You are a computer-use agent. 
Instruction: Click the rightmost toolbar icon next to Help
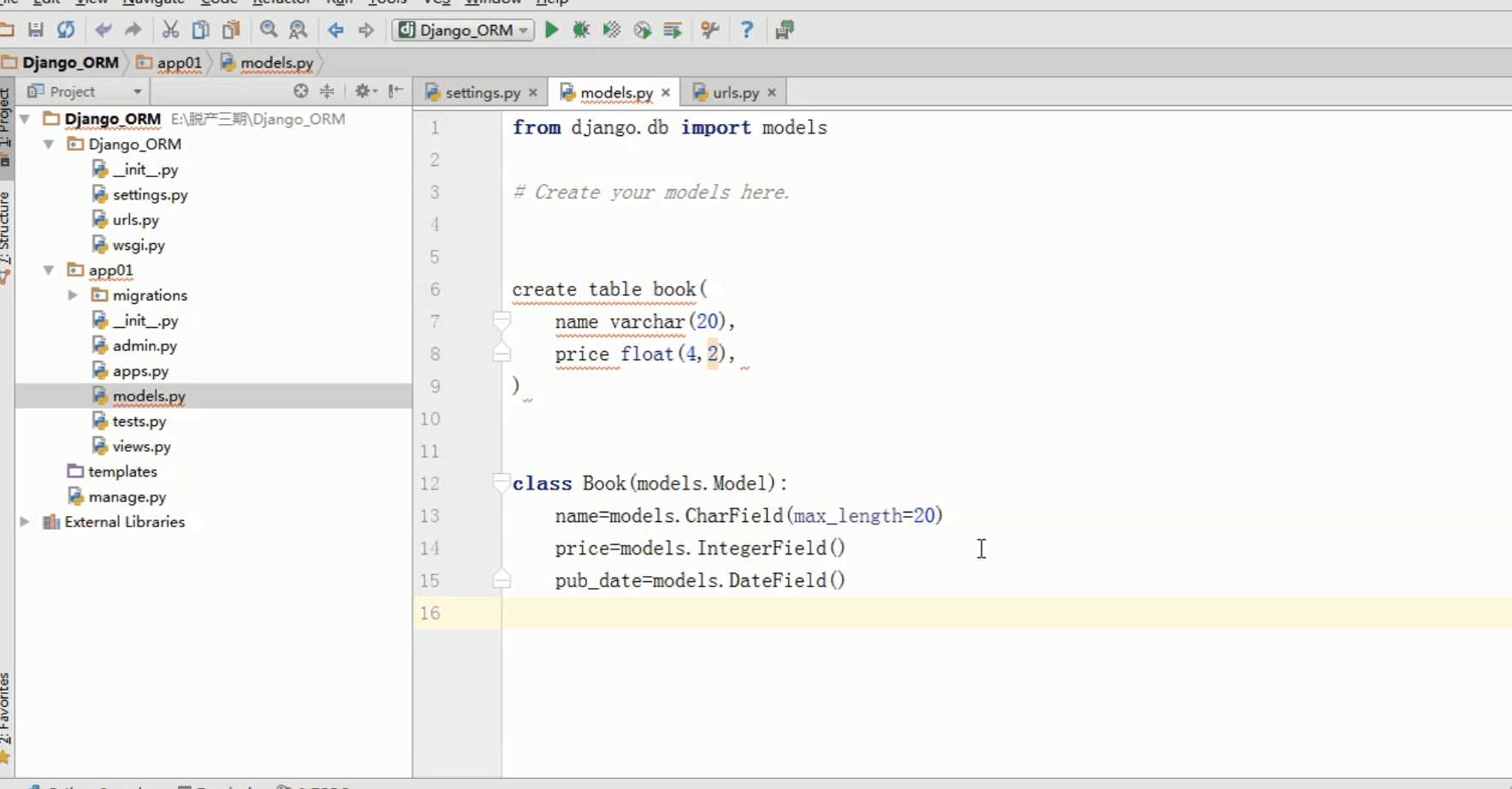(785, 30)
